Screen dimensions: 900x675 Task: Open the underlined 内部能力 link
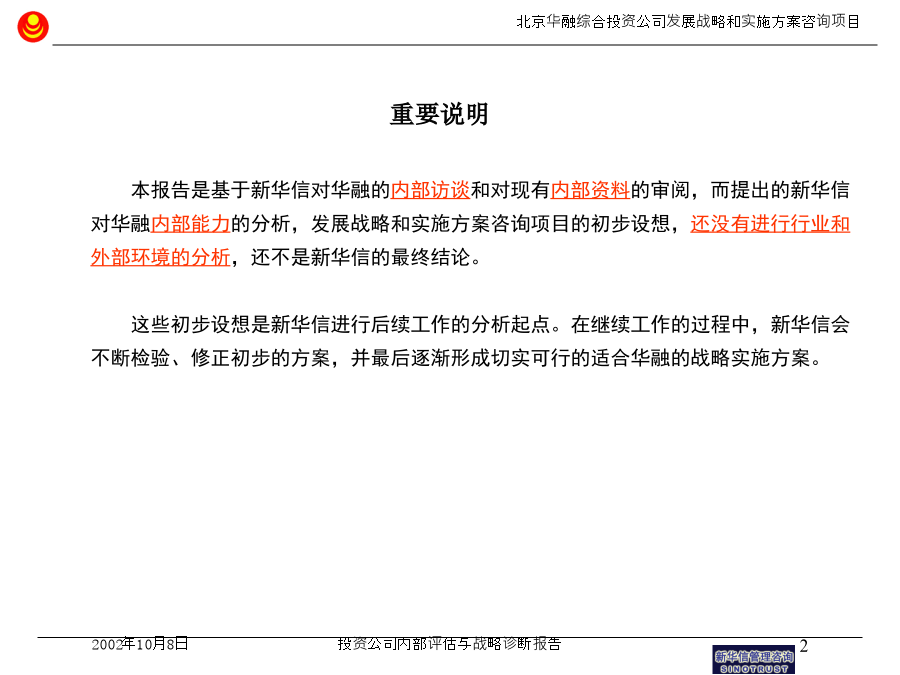191,224
